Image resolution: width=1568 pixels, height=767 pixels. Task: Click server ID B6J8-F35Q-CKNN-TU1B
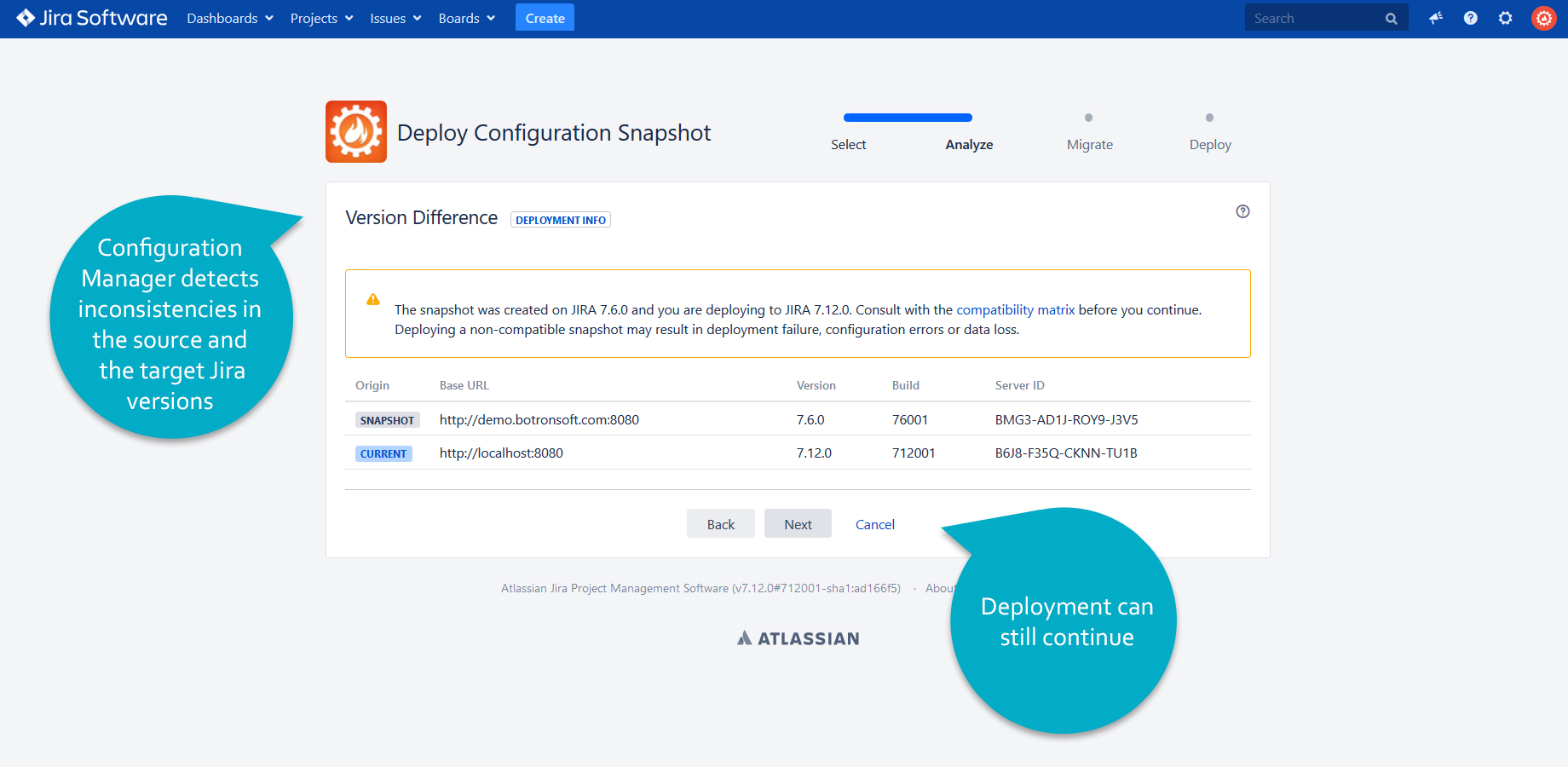click(x=1066, y=453)
